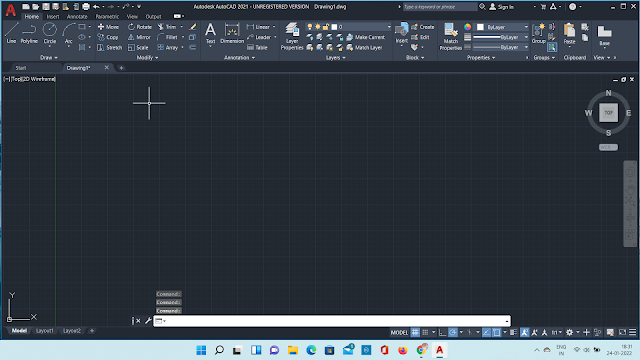Viewport: 640px width, 360px height.
Task: Open Layer Properties manager
Action: pyautogui.click(x=292, y=36)
